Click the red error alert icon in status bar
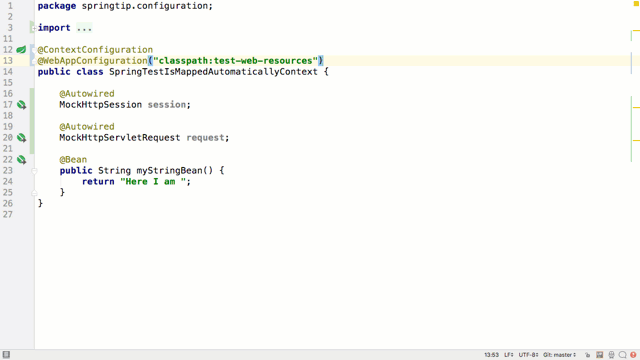This screenshot has height=360, width=640. tap(633, 355)
